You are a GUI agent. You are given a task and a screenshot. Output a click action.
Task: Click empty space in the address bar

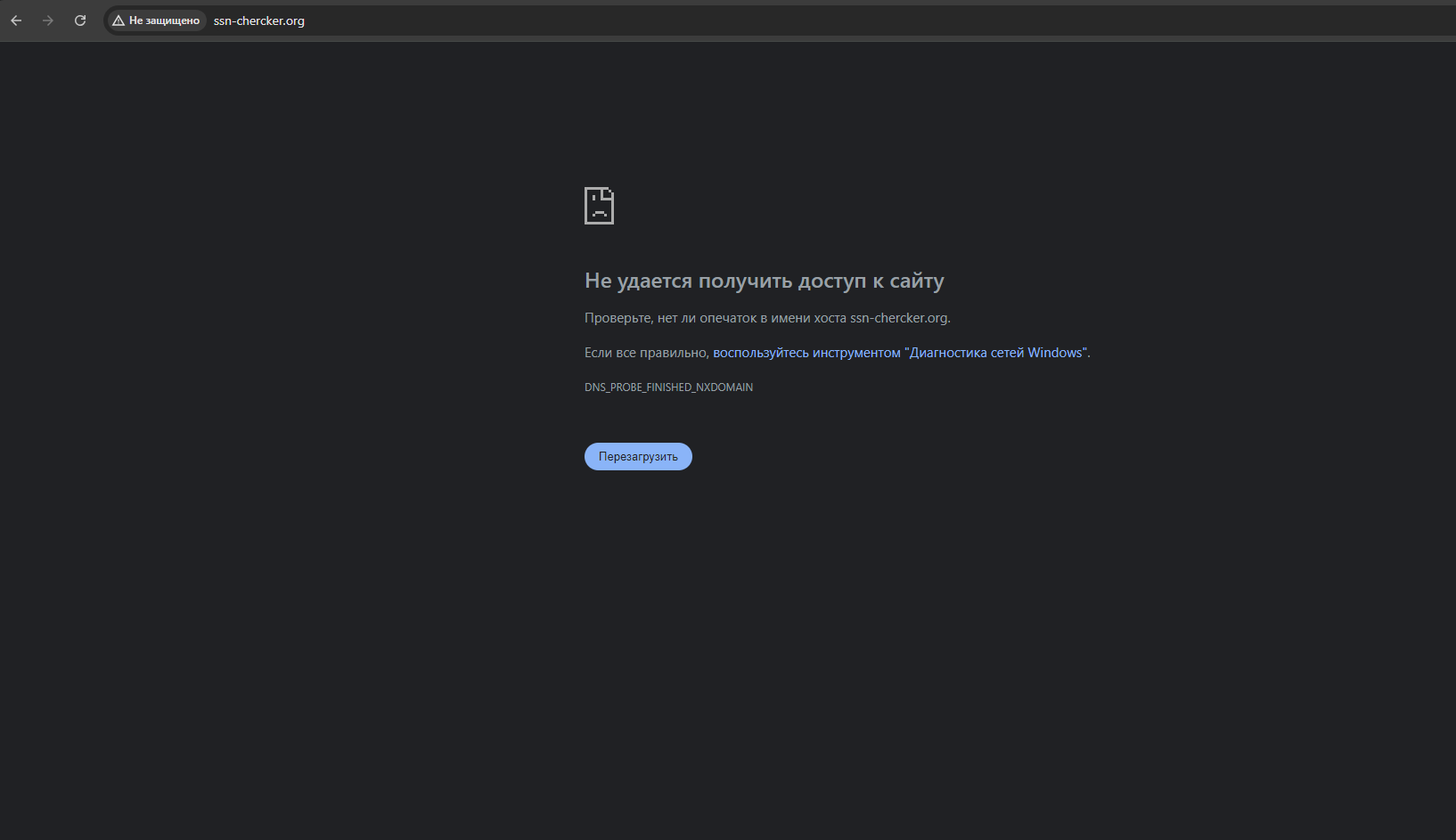802,20
